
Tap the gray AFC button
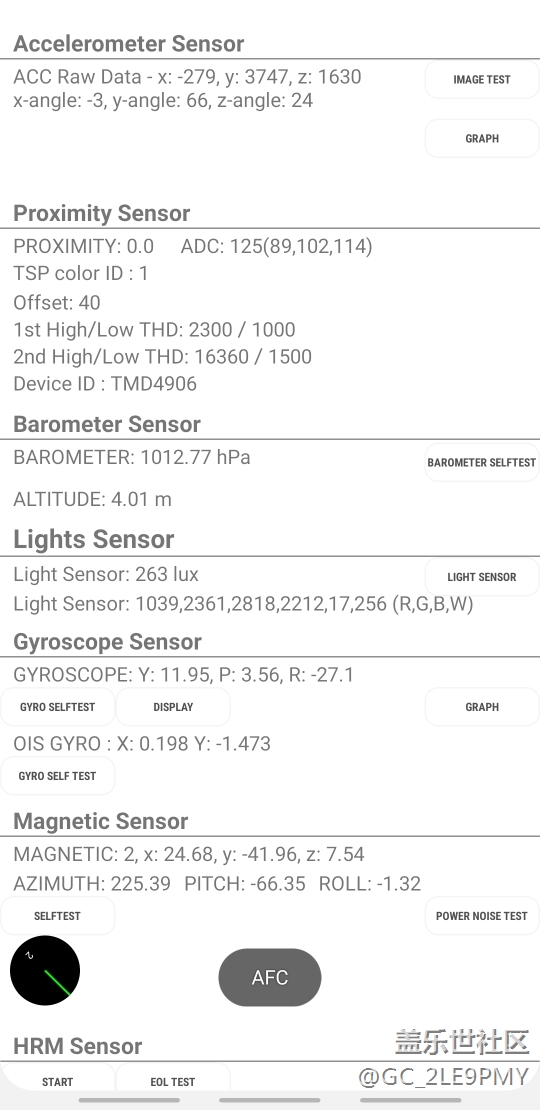[x=270, y=977]
